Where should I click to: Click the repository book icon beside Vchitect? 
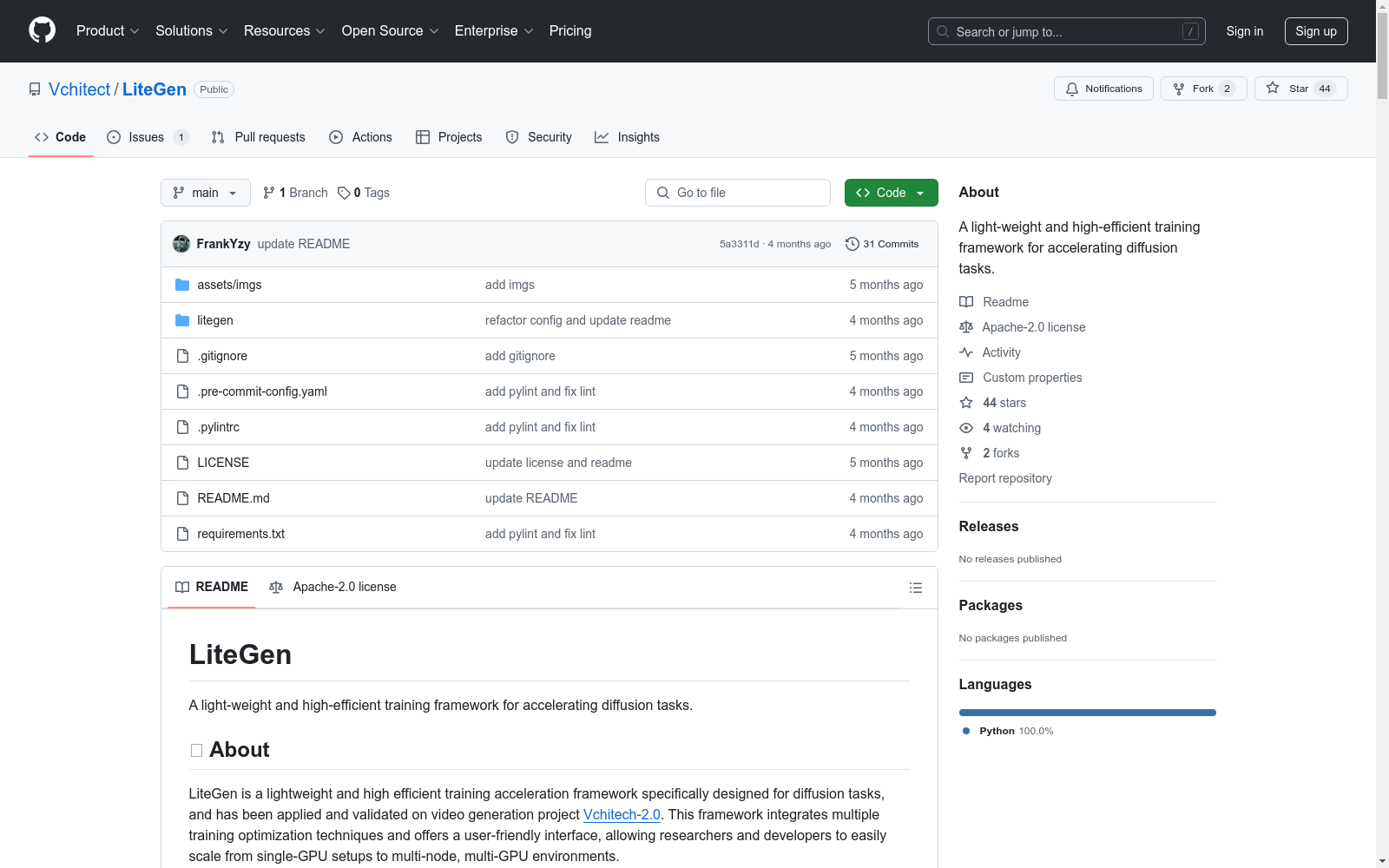[x=35, y=89]
